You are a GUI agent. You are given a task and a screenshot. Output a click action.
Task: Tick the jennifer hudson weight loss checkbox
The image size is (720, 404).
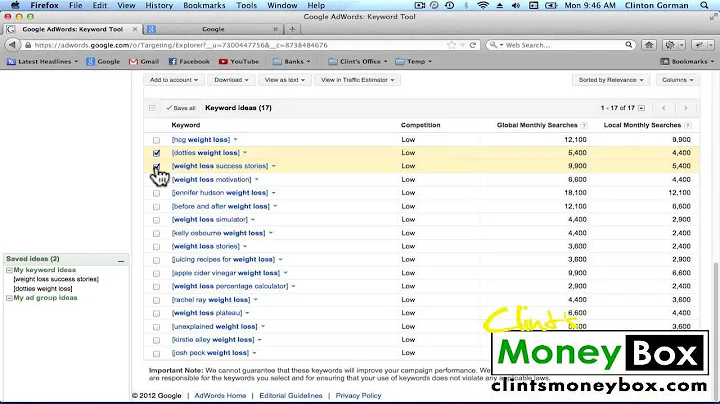pyautogui.click(x=157, y=193)
